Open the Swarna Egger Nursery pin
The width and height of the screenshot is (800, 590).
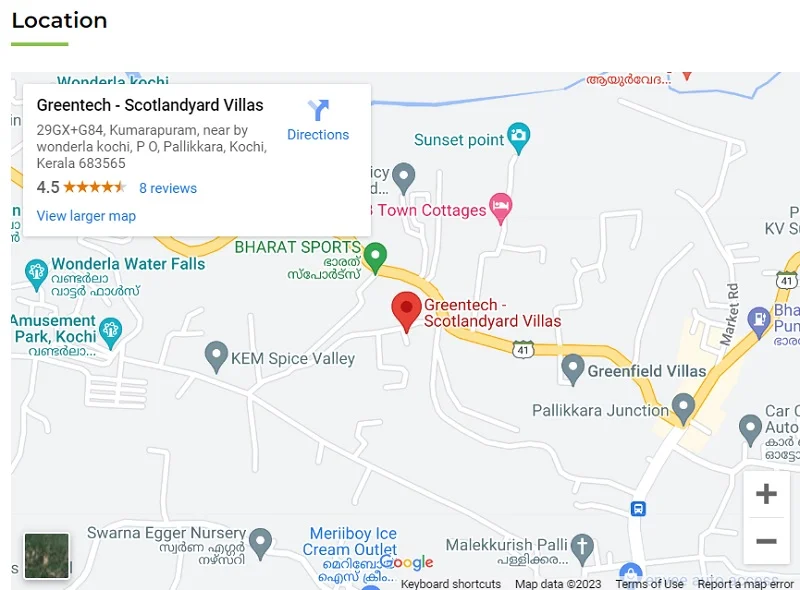(260, 543)
